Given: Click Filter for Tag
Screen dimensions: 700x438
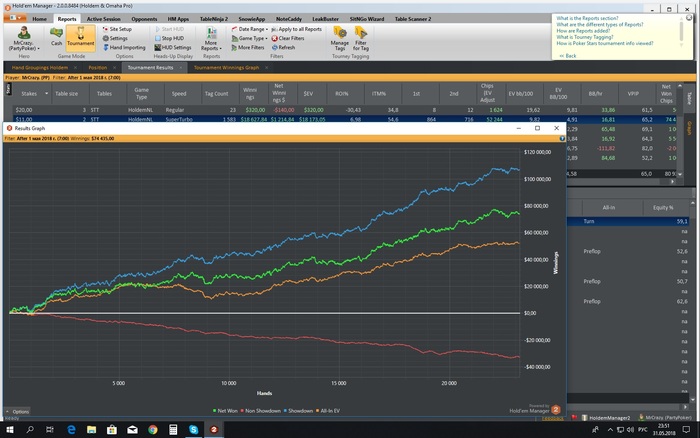Looking at the screenshot, I should (361, 38).
